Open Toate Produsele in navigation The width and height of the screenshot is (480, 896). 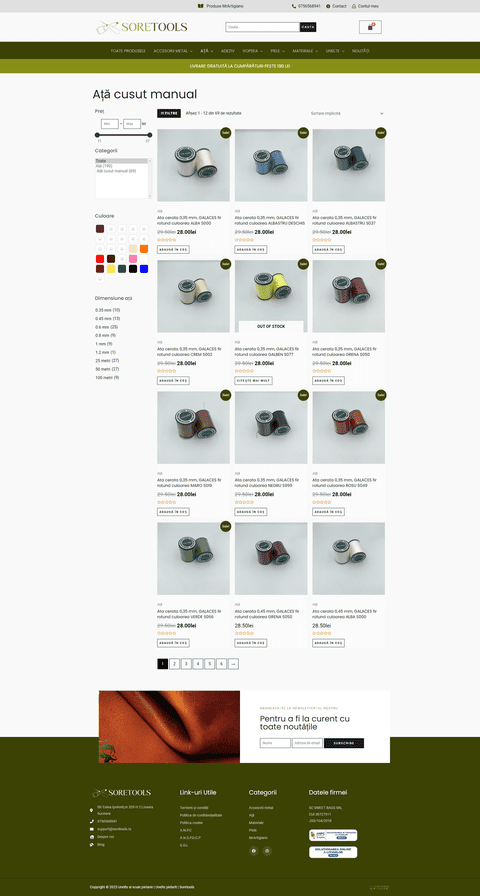(x=128, y=51)
